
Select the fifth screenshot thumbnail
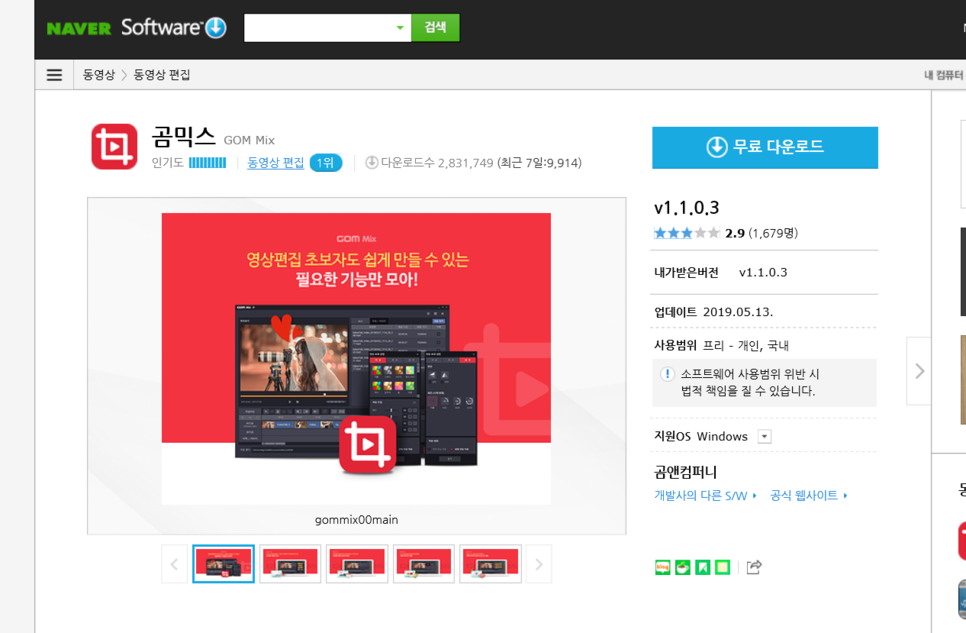pyautogui.click(x=490, y=564)
